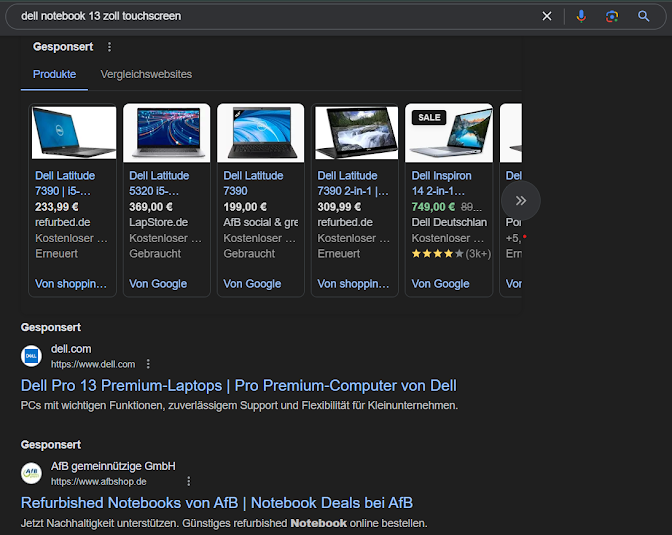Image resolution: width=672 pixels, height=535 pixels.
Task: Click 'Von Google' link on Latitude 5320 card
Action: click(x=158, y=284)
